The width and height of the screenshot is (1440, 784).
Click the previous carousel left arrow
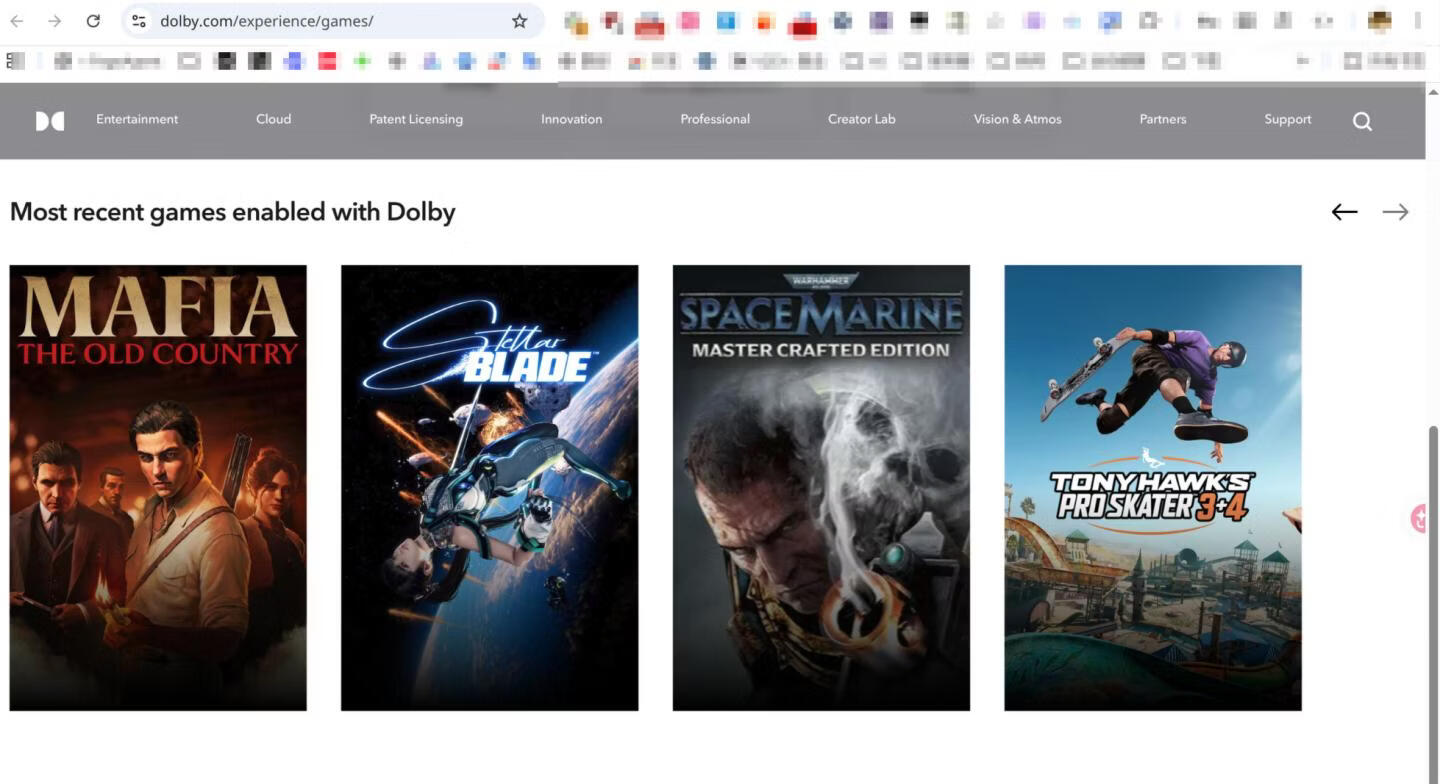(x=1344, y=212)
